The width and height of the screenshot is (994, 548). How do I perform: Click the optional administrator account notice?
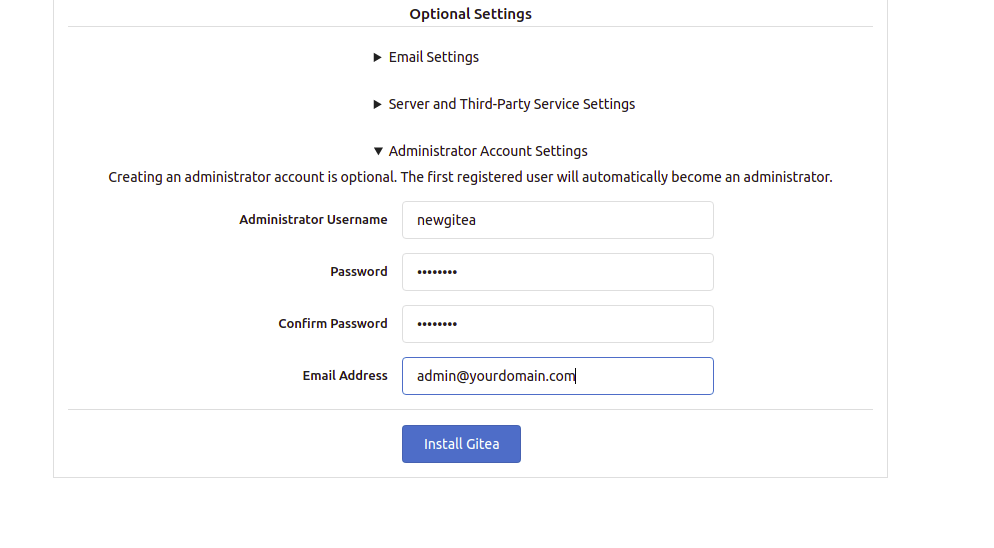(470, 177)
